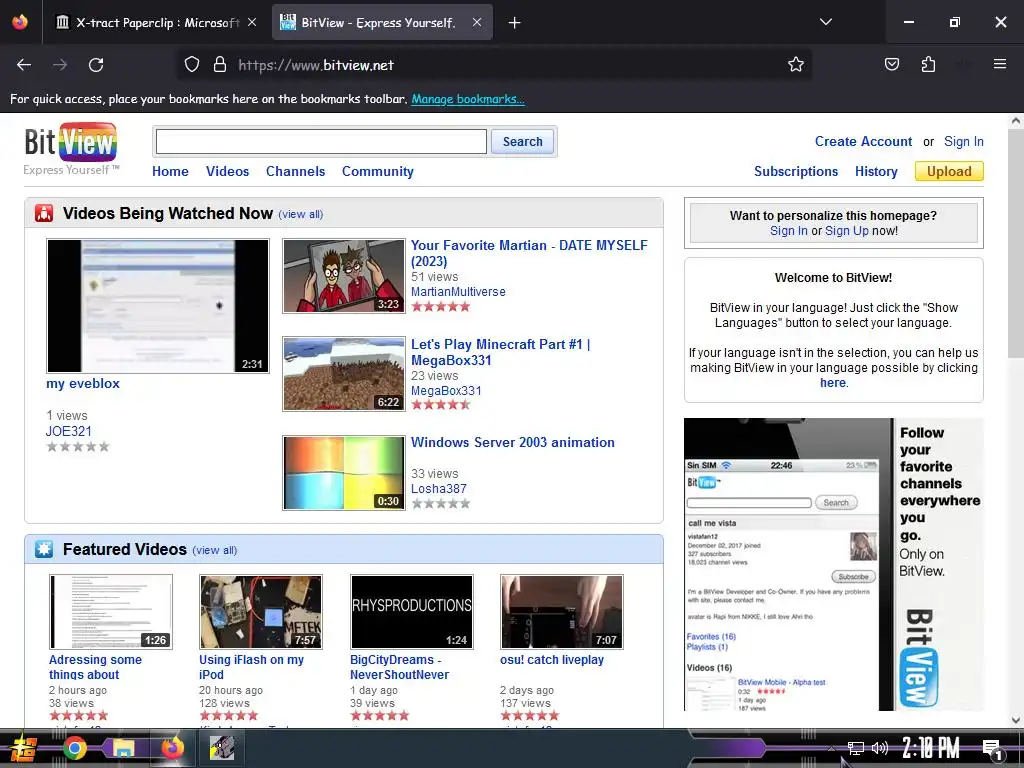Viewport: 1024px width, 768px height.
Task: Expand the list all tabs chevron
Action: pos(825,22)
